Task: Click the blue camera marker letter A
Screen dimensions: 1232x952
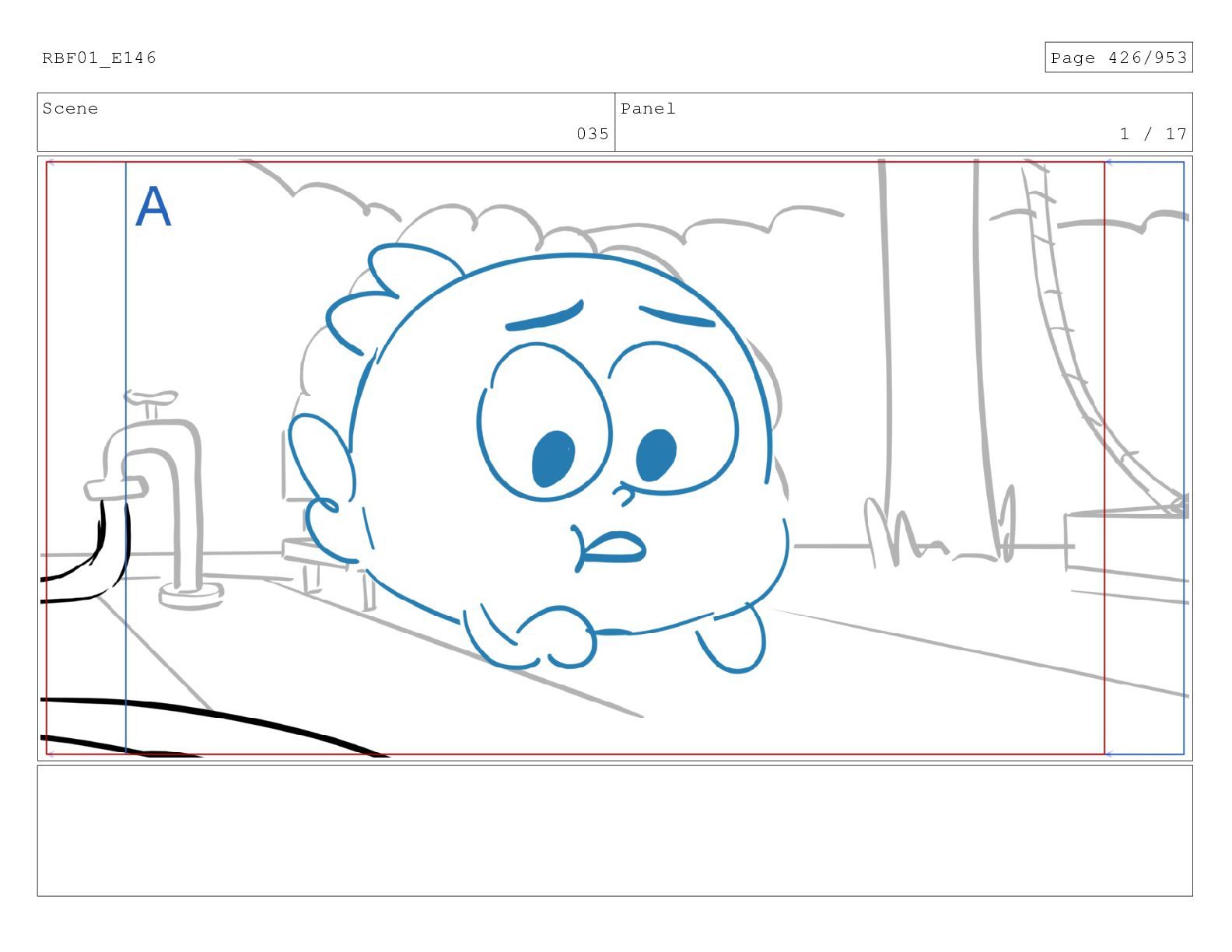Action: 153,206
